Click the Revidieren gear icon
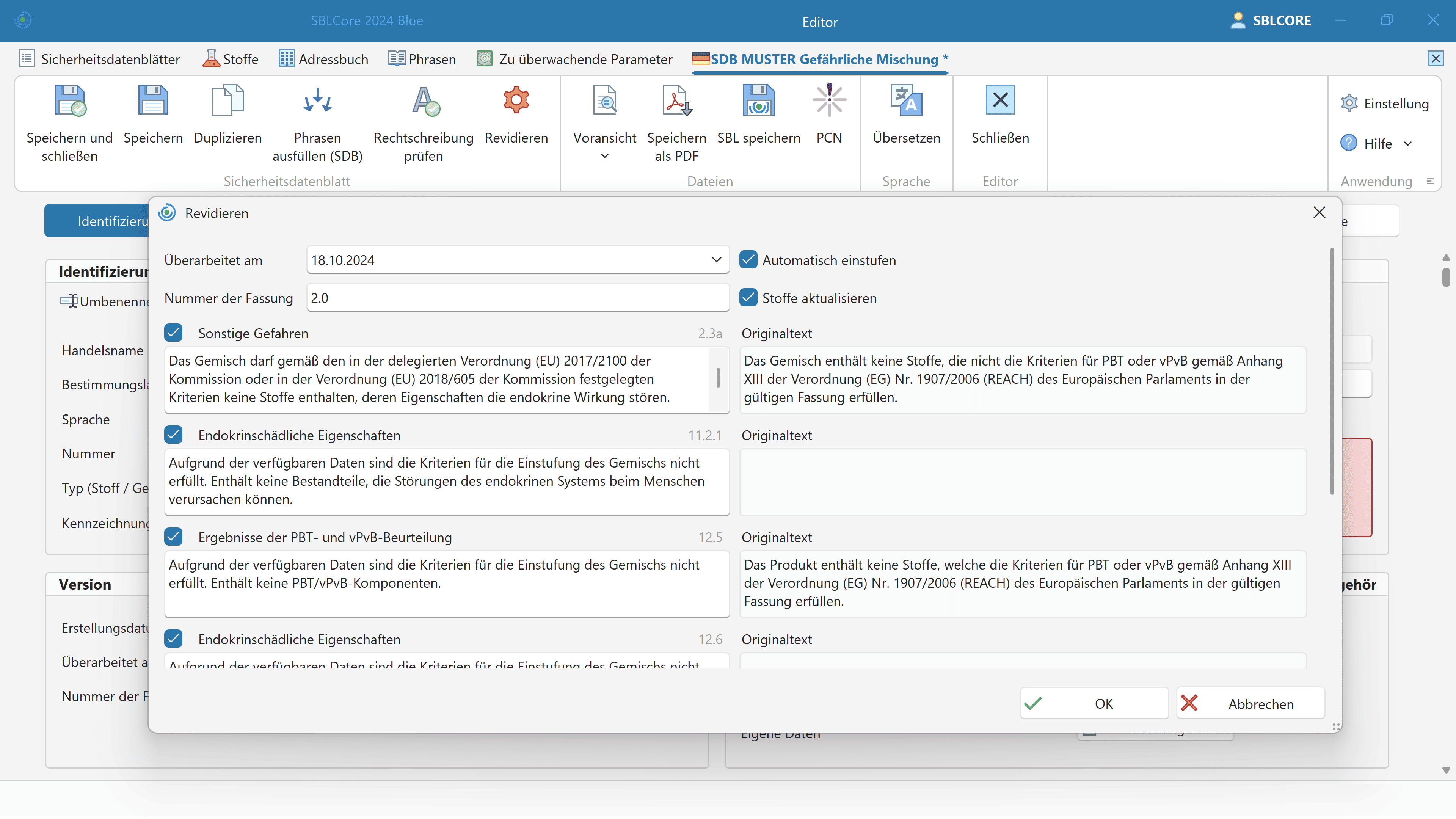This screenshot has height=819, width=1456. pos(516,100)
